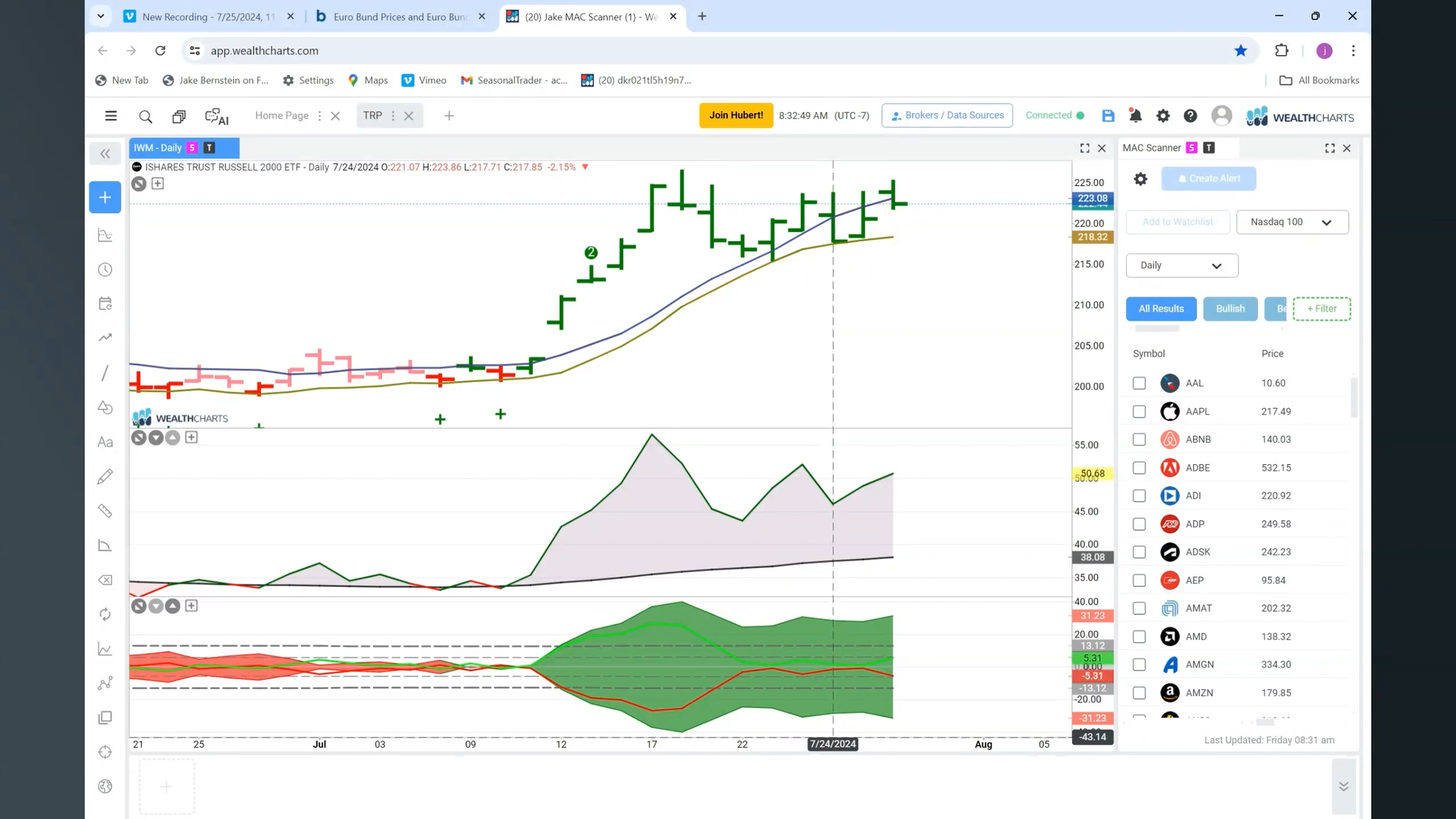Open app settings gear in top bar
The height and width of the screenshot is (819, 1456).
click(1163, 116)
